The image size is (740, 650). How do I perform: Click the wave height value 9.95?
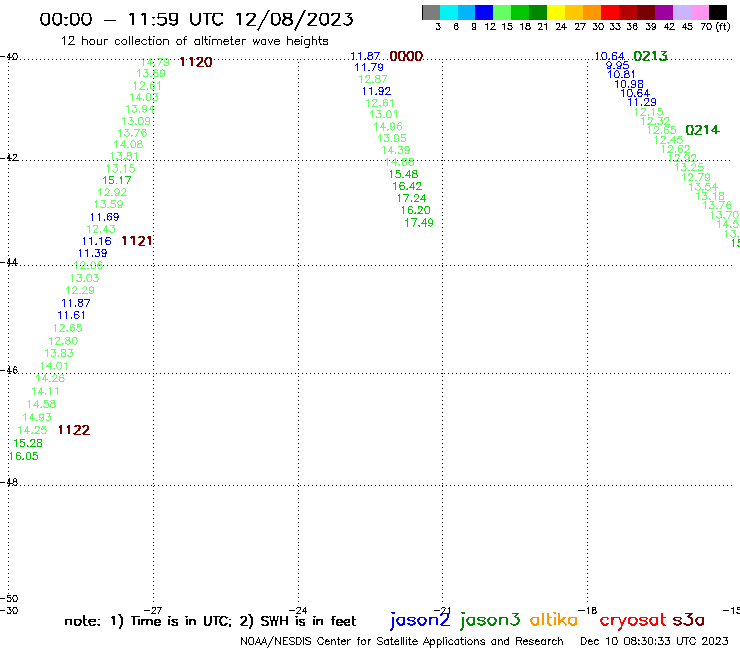tap(617, 66)
